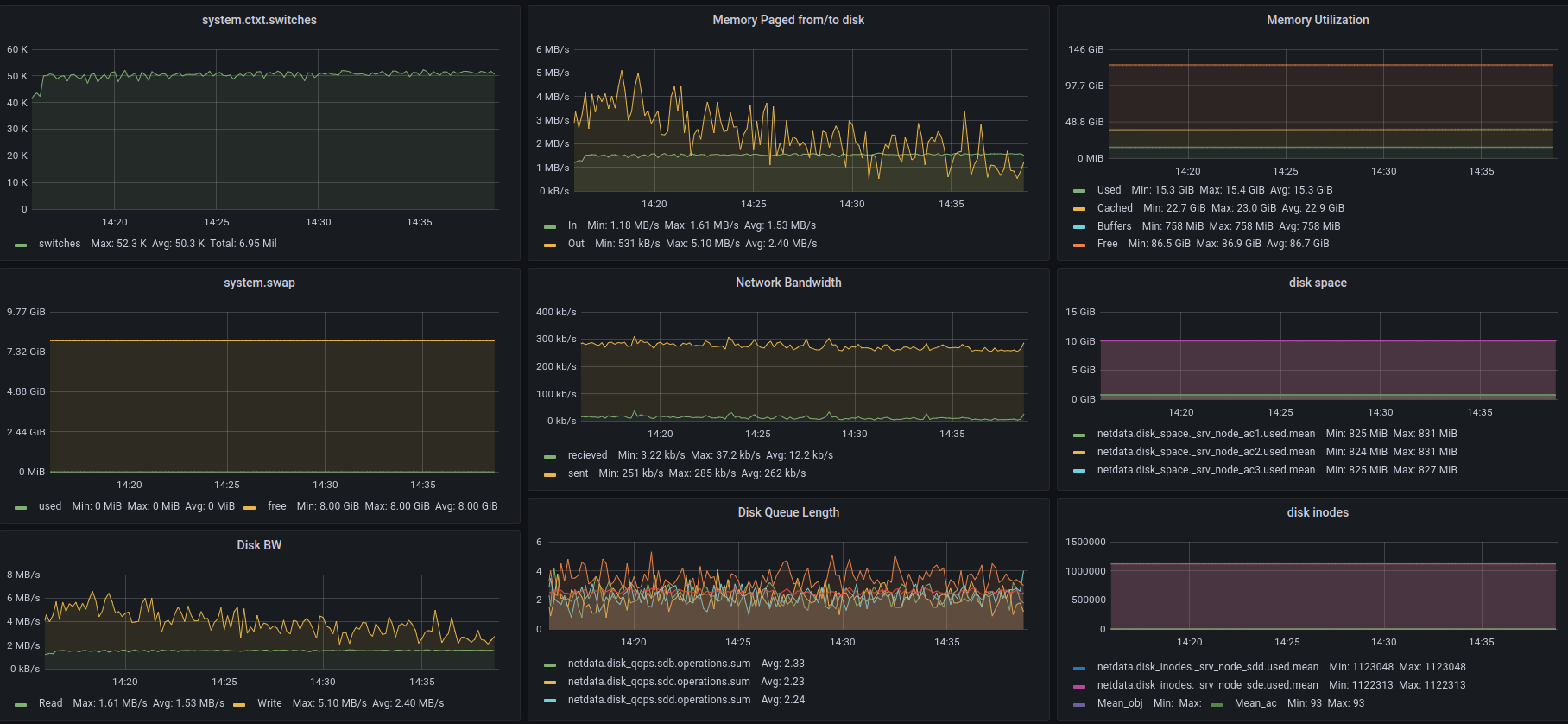Click the Mean_ac legend entry in disk inodes

pos(1255,703)
